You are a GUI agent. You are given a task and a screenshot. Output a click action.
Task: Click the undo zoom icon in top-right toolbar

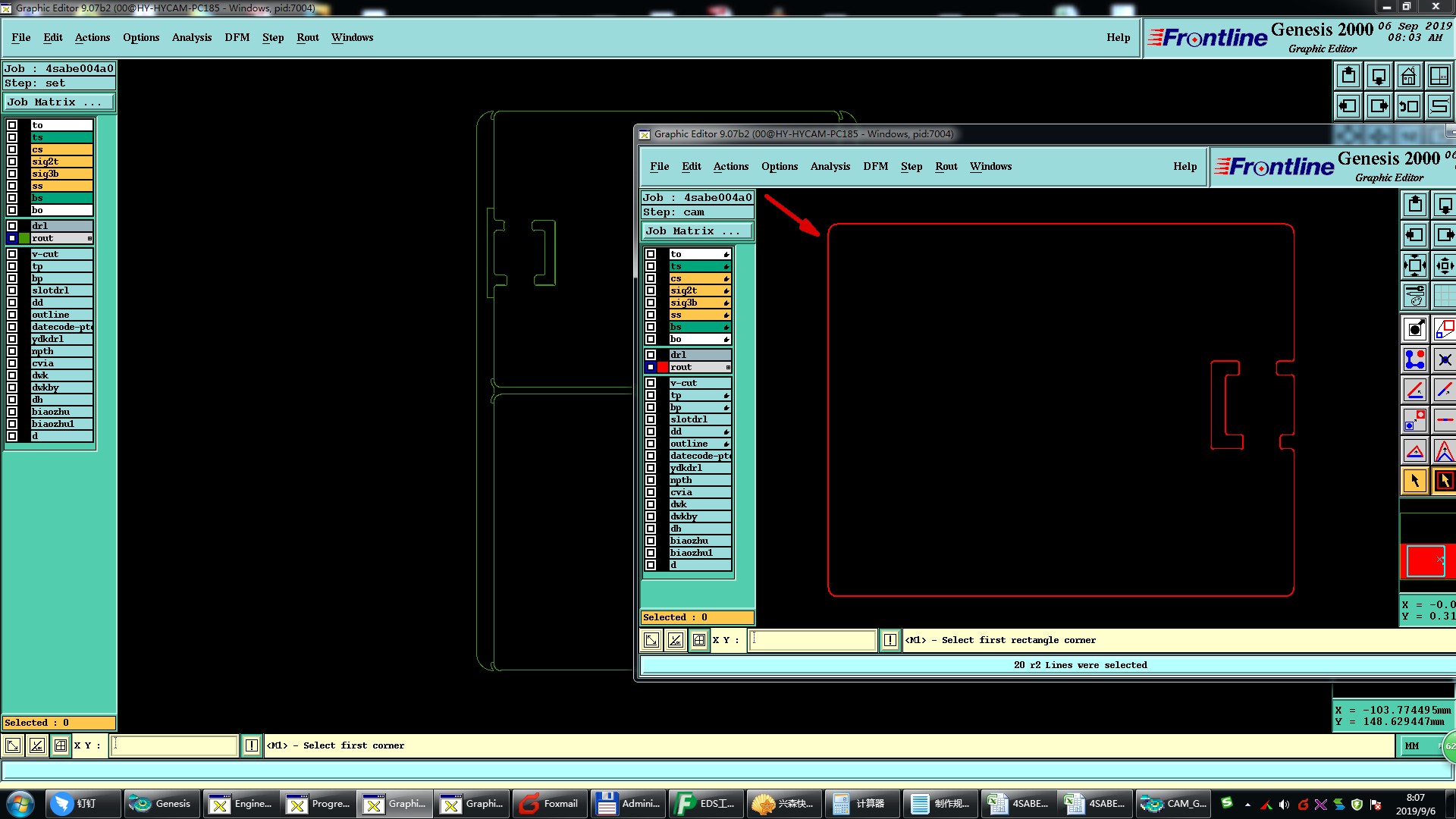1409,106
